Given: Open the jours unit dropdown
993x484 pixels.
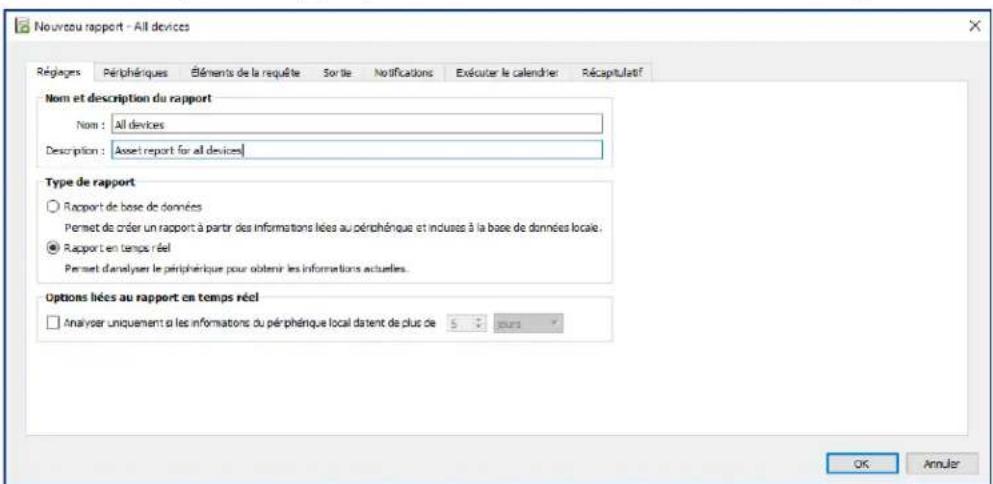Looking at the screenshot, I should pos(528,323).
